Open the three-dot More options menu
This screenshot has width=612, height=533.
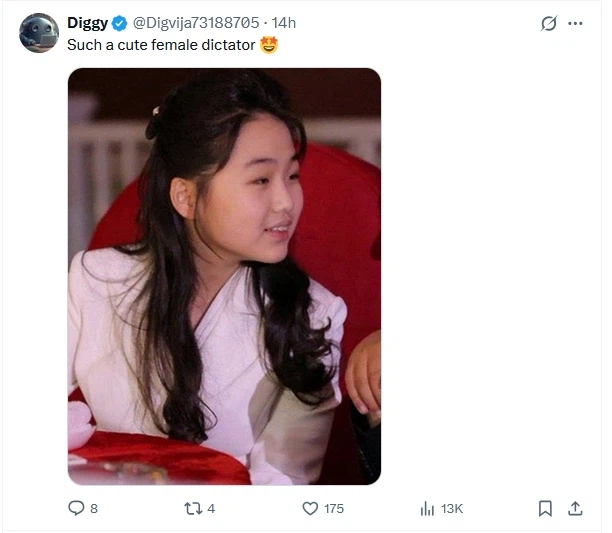click(575, 24)
